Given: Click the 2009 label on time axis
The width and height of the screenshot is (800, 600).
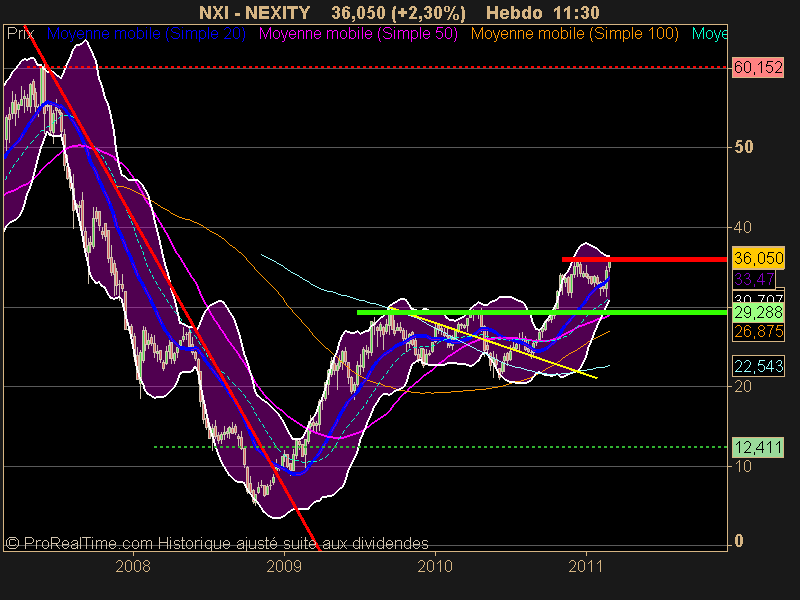Looking at the screenshot, I should click(x=284, y=566).
